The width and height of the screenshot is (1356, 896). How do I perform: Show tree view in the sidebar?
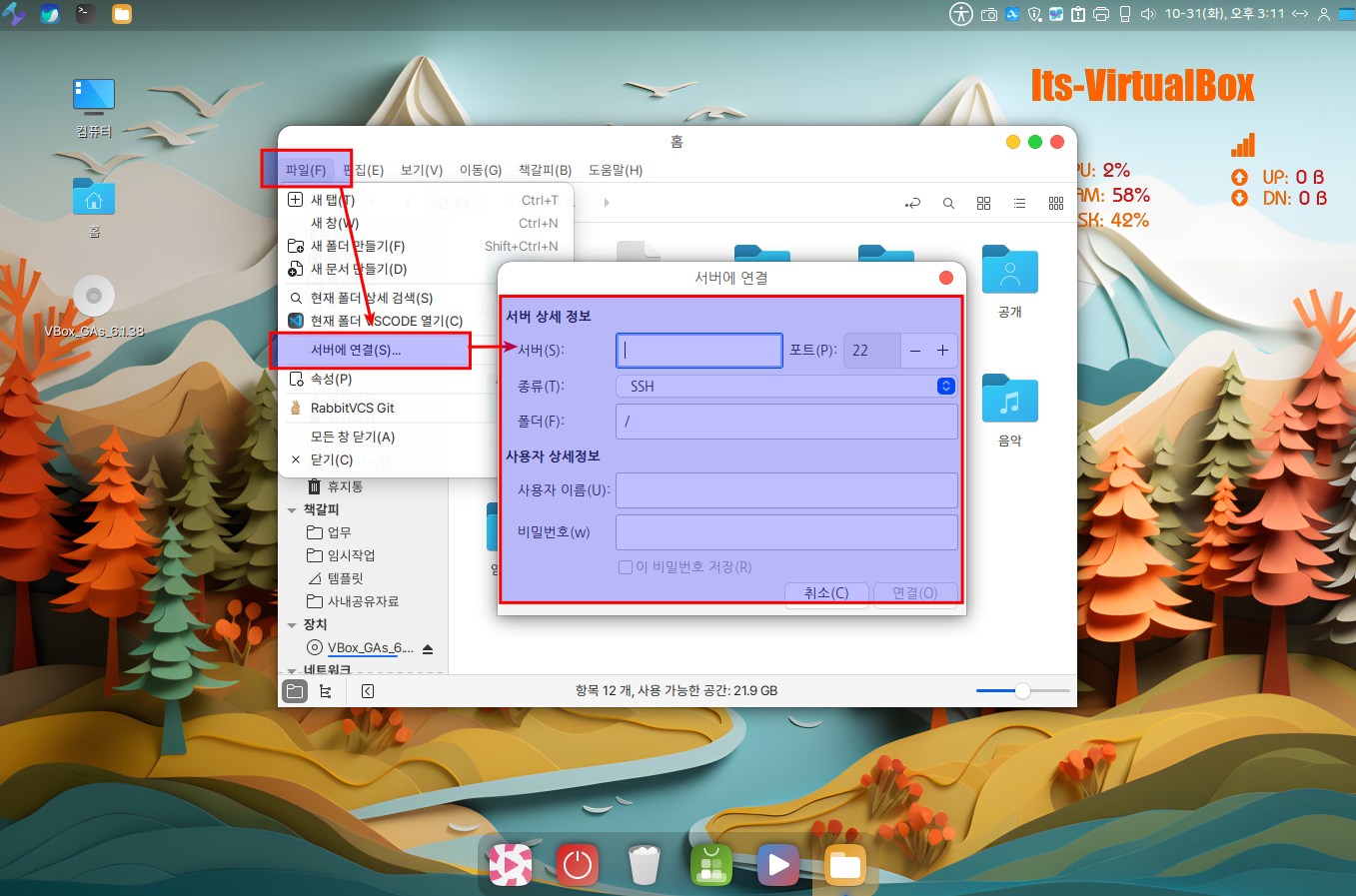[326, 690]
